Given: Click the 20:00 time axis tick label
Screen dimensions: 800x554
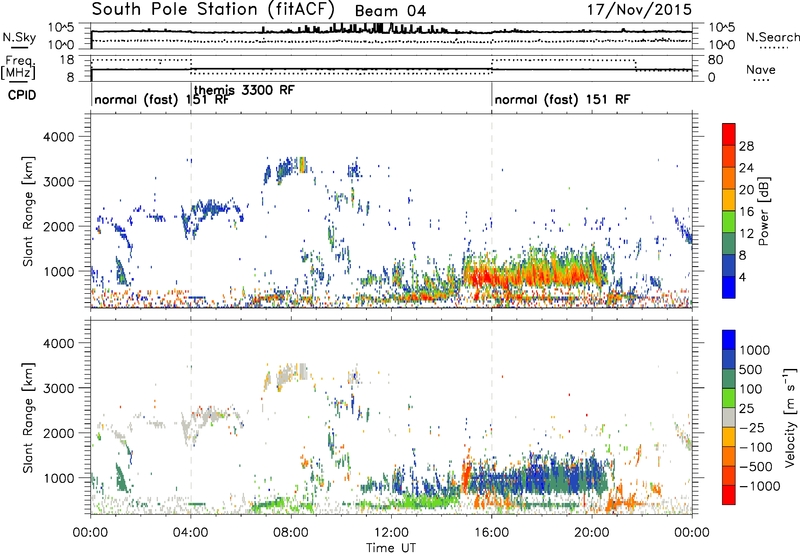Looking at the screenshot, I should (x=591, y=533).
